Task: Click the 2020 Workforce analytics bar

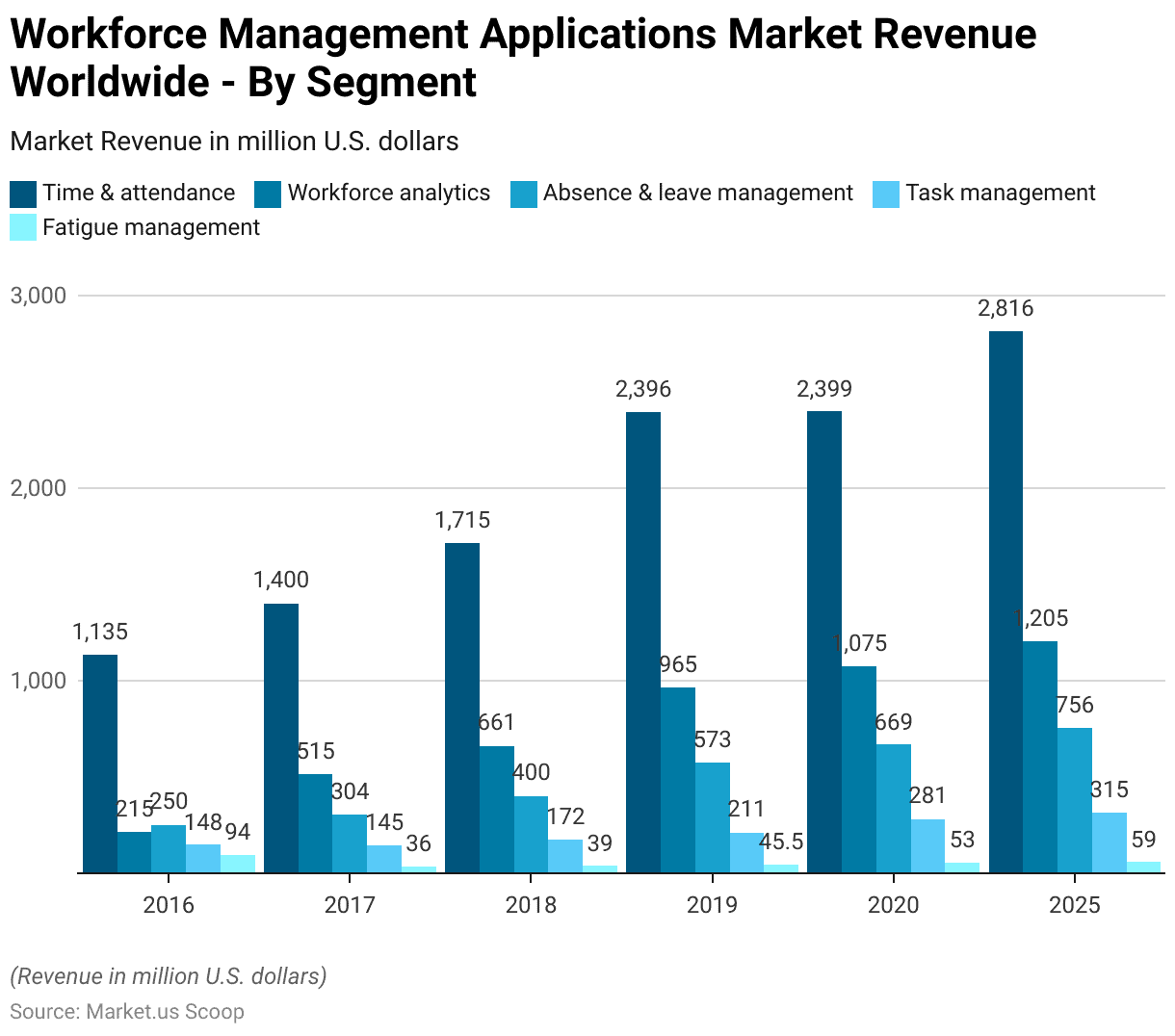Action: pos(859,769)
